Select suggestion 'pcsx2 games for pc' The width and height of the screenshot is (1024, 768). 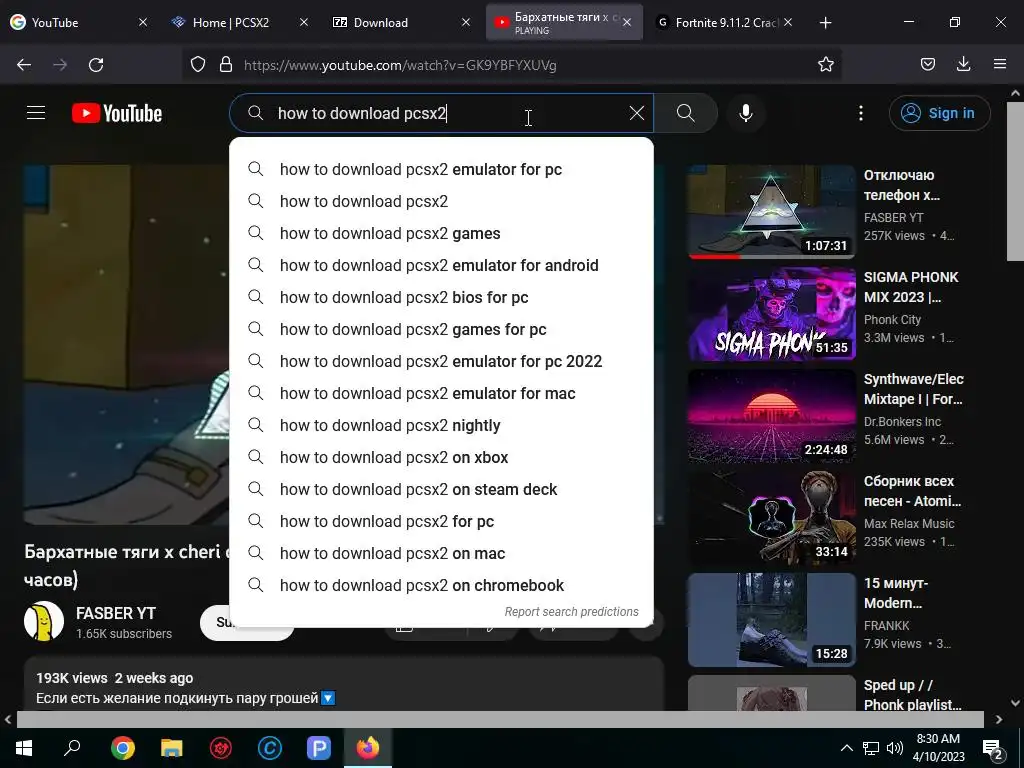pyautogui.click(x=441, y=329)
